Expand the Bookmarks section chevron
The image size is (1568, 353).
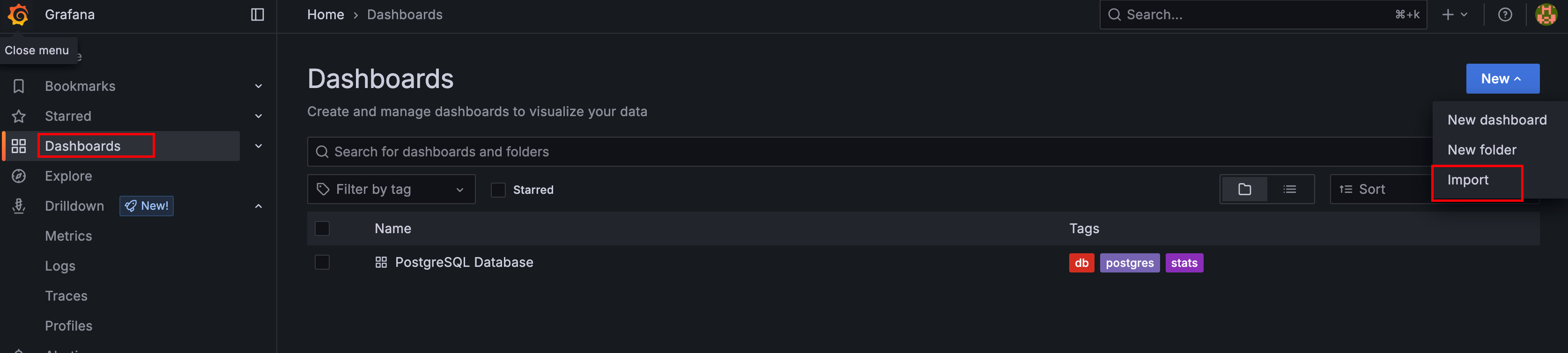tap(258, 87)
